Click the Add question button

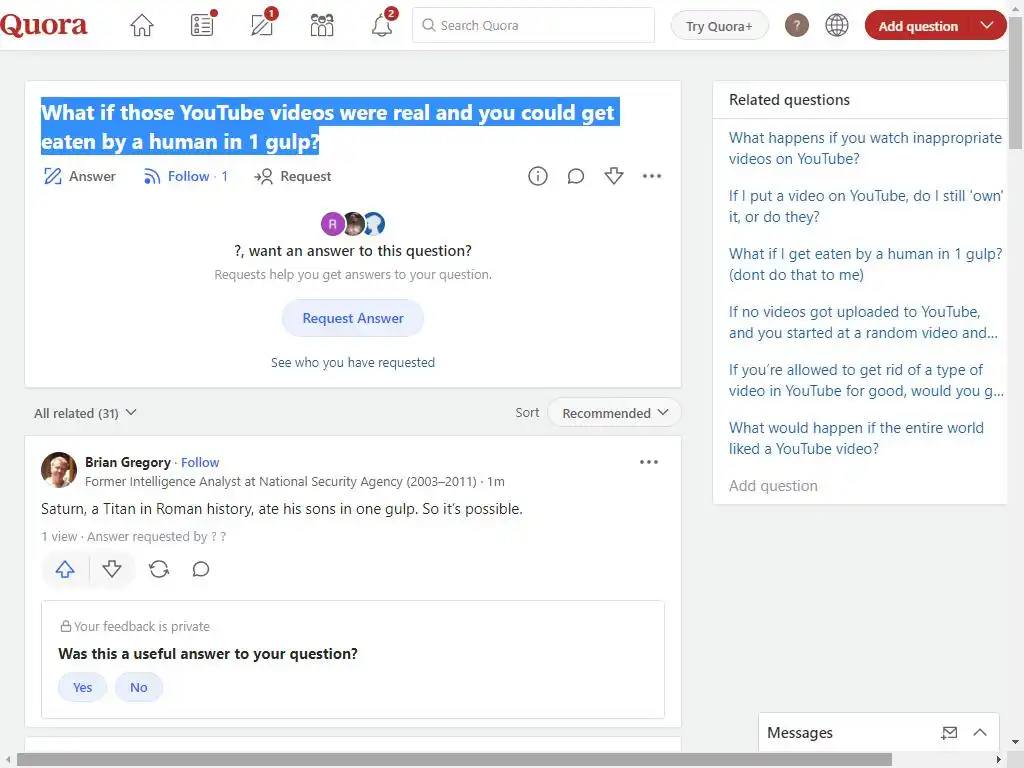[x=918, y=26]
